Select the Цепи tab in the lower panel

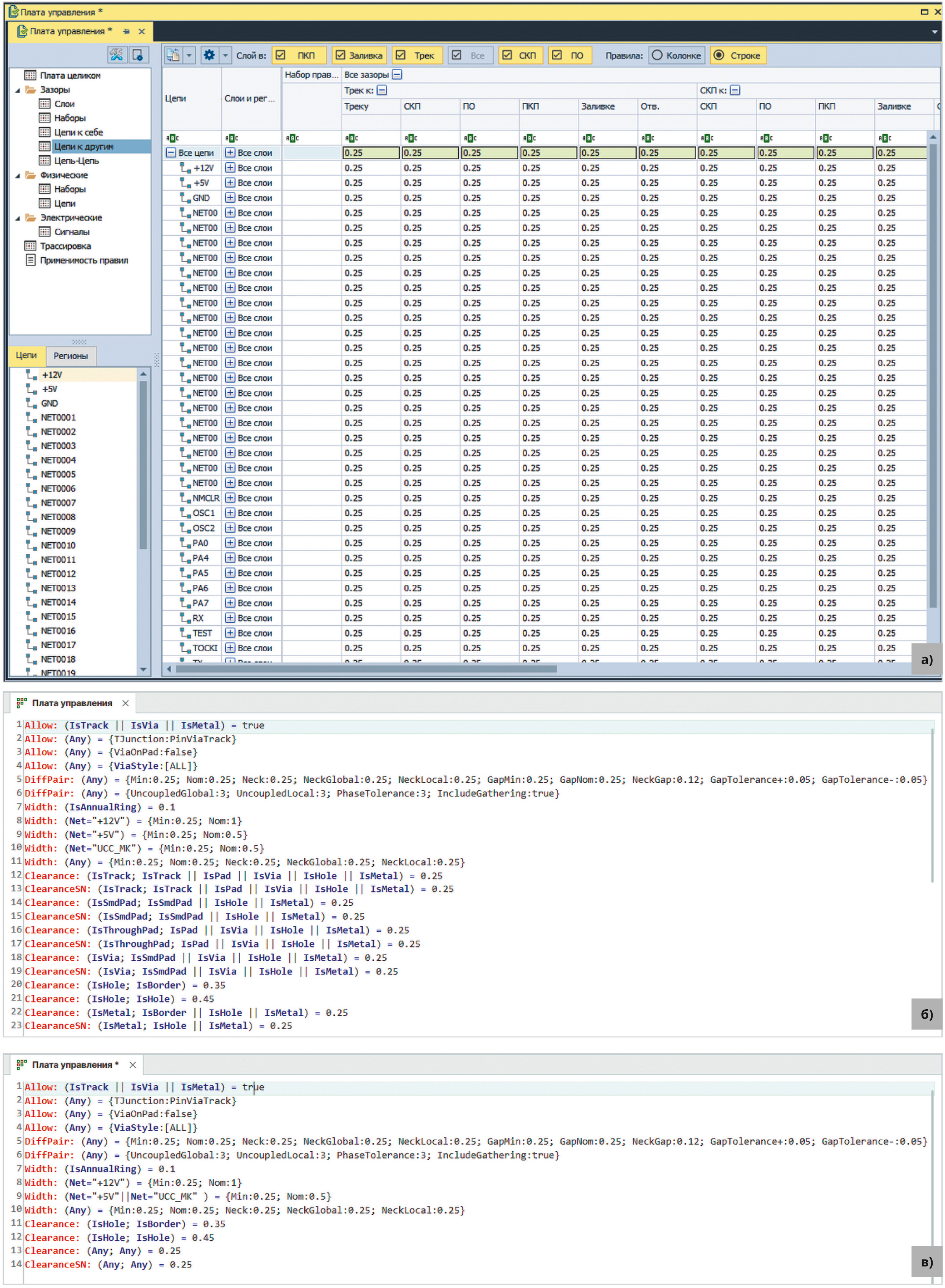point(26,355)
